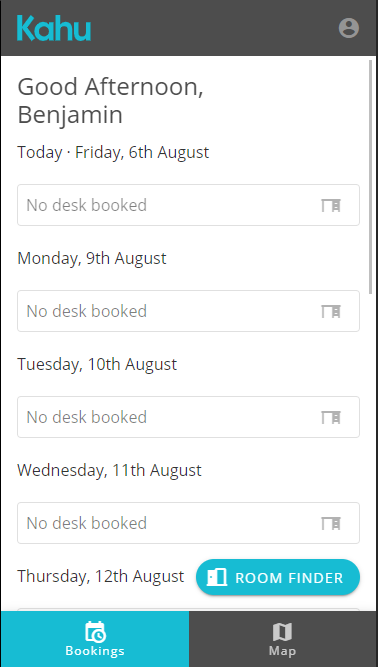Open the user account profile icon
This screenshot has width=378, height=667.
pyautogui.click(x=349, y=28)
